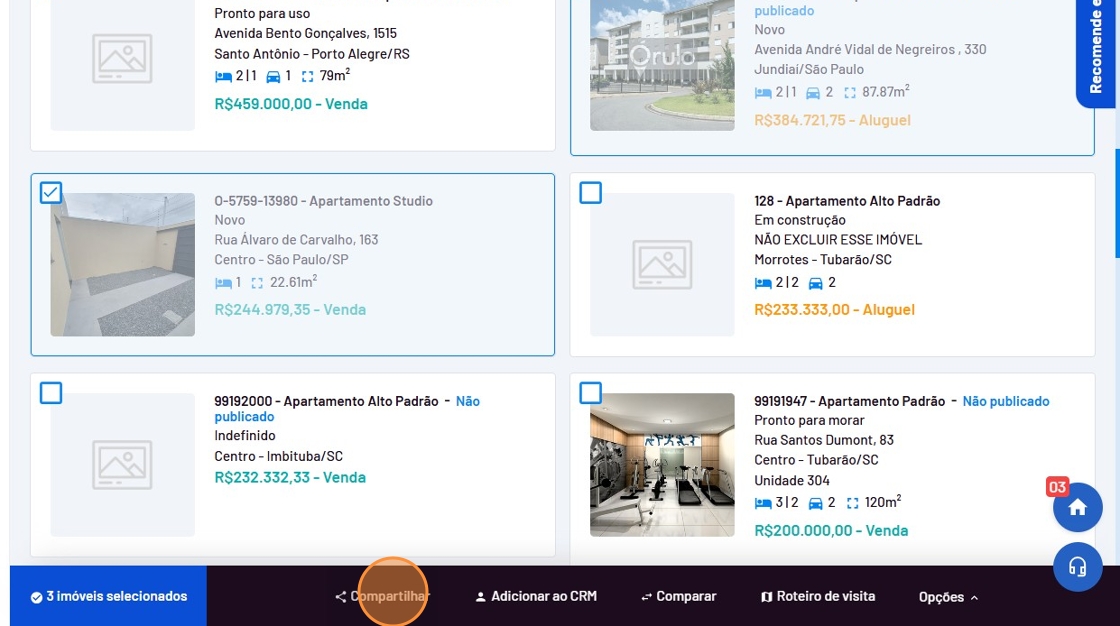This screenshot has height=626, width=1120.
Task: Click the checkmark icon beside 3 imóveis selecionados
Action: 36,597
